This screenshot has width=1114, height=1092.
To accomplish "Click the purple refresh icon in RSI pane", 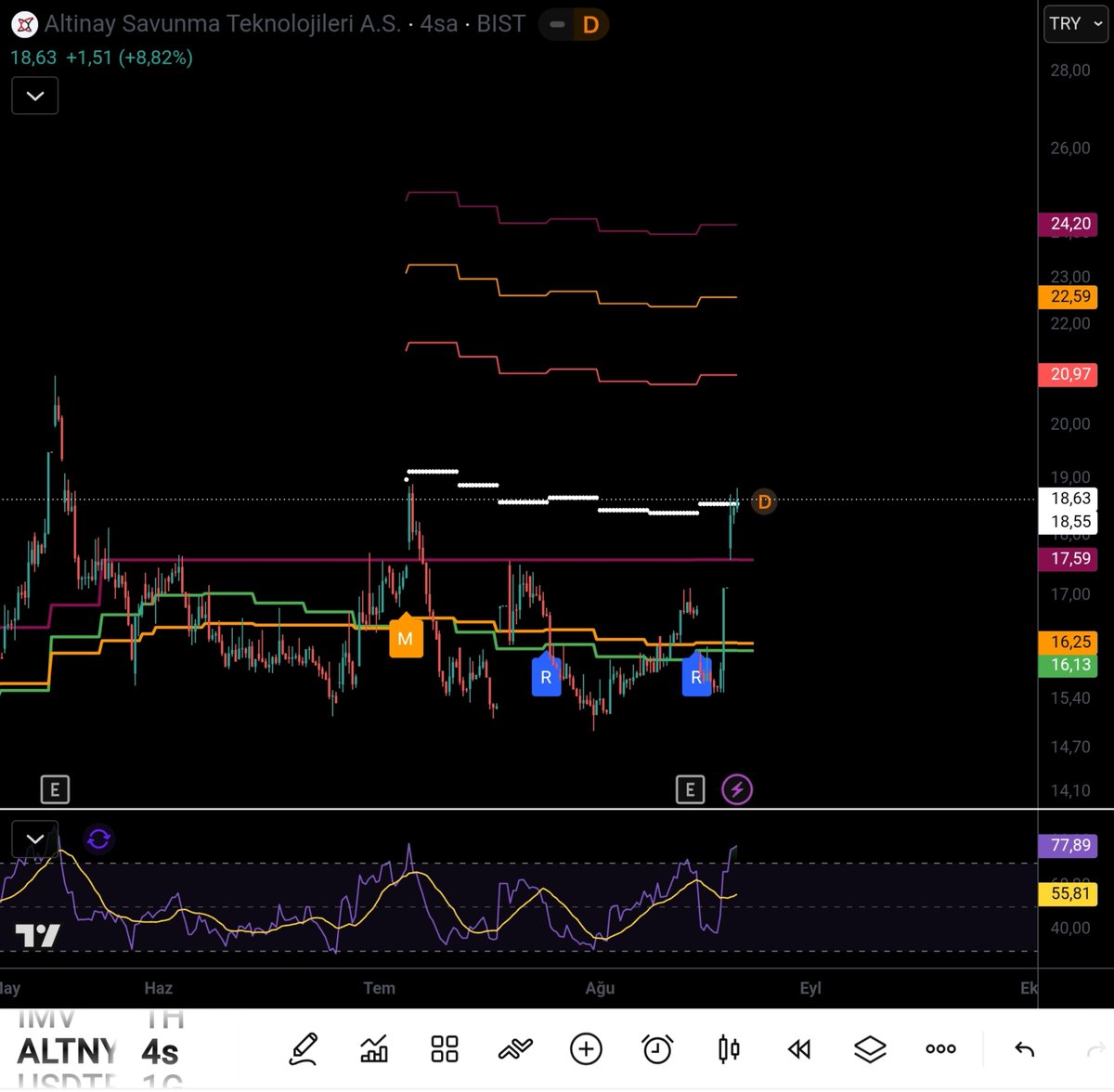I will pyautogui.click(x=98, y=839).
